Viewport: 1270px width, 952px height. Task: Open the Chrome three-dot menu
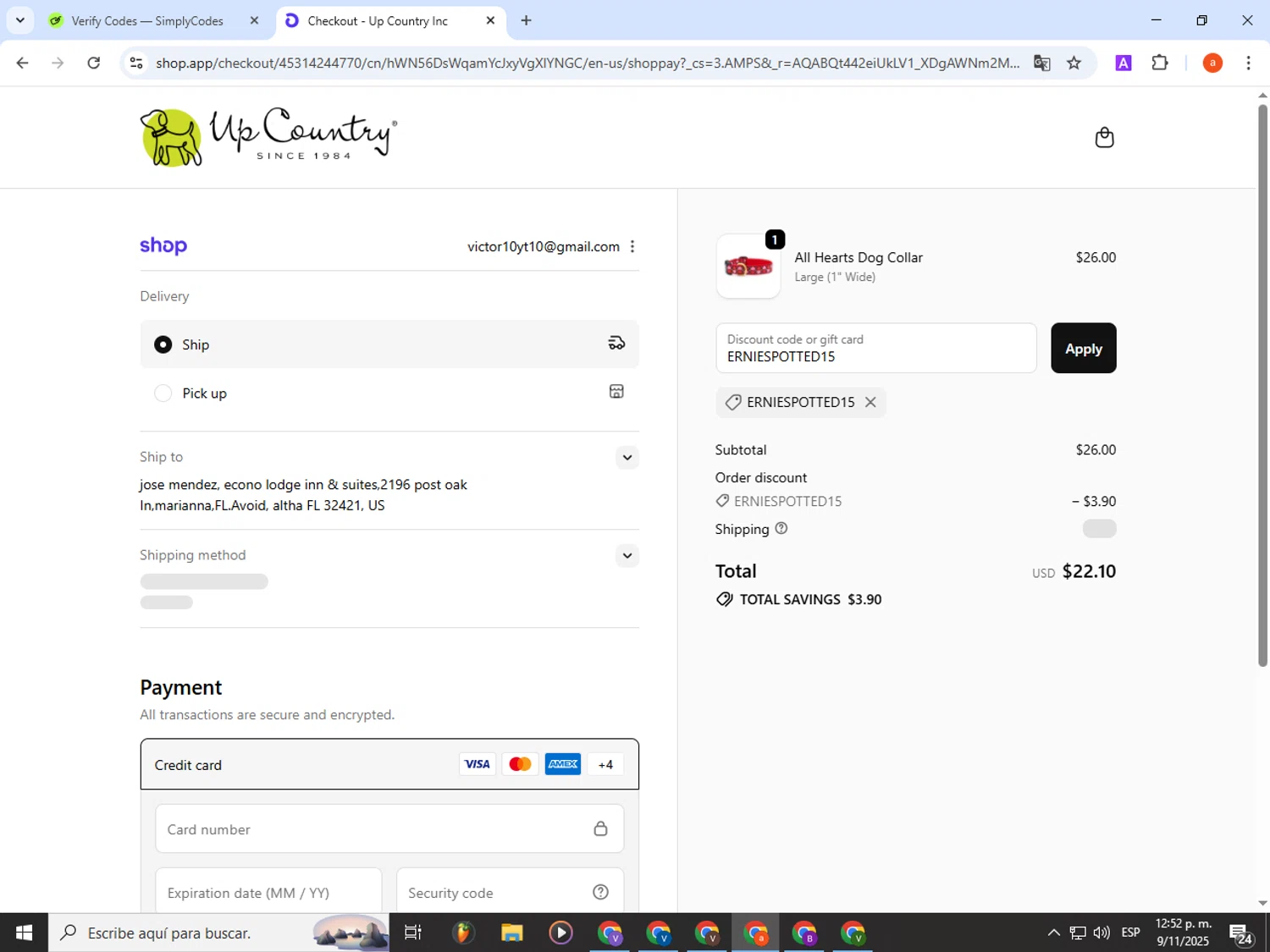(x=1248, y=63)
